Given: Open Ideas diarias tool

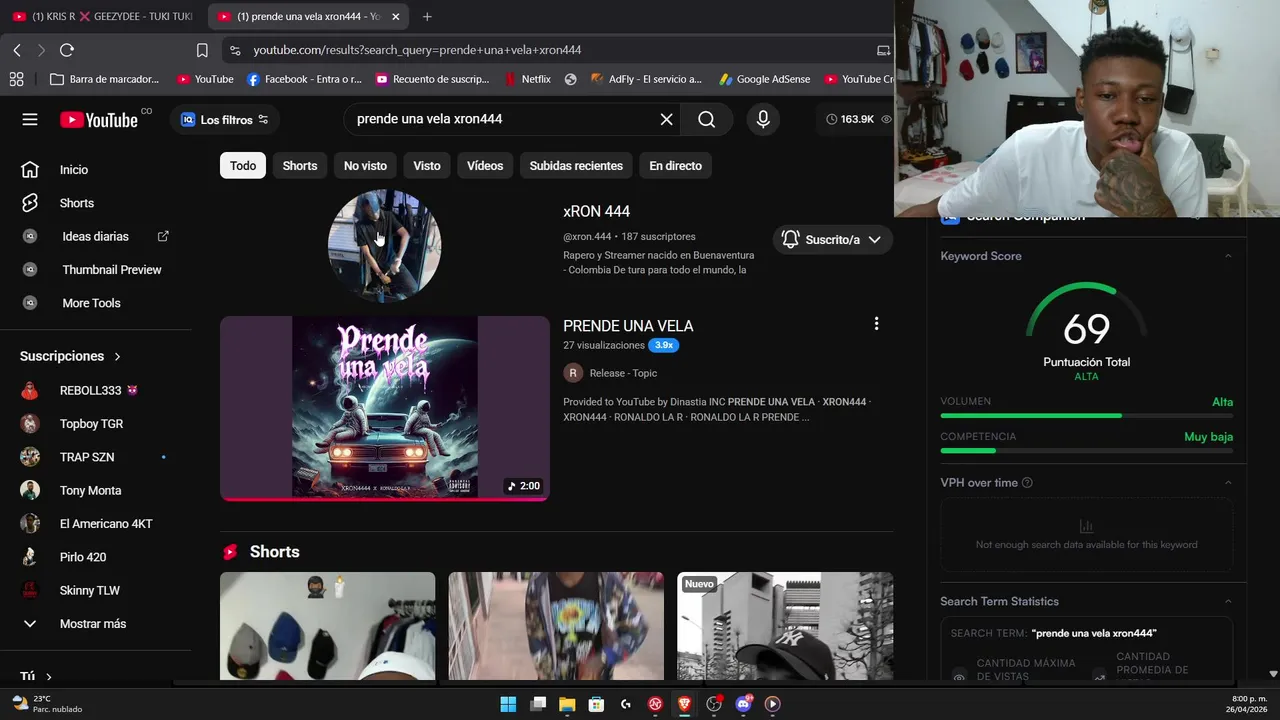Looking at the screenshot, I should pyautogui.click(x=96, y=236).
